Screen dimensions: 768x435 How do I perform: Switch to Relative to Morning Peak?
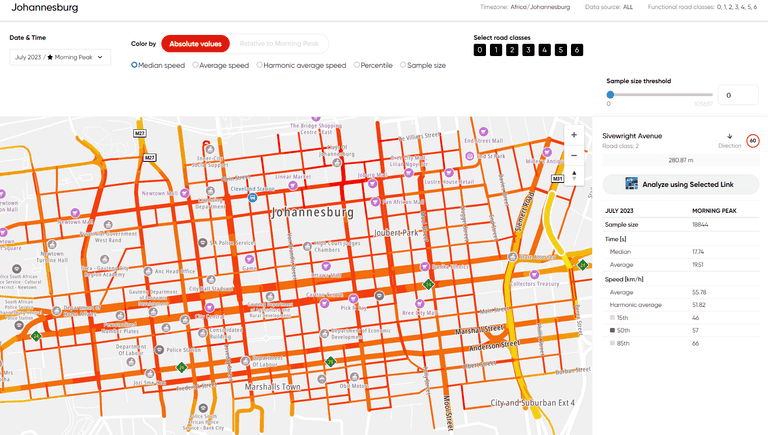click(278, 44)
